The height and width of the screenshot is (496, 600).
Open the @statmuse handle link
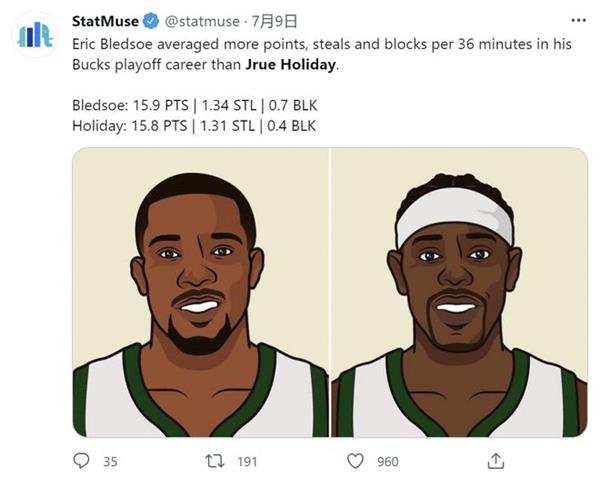click(x=202, y=21)
